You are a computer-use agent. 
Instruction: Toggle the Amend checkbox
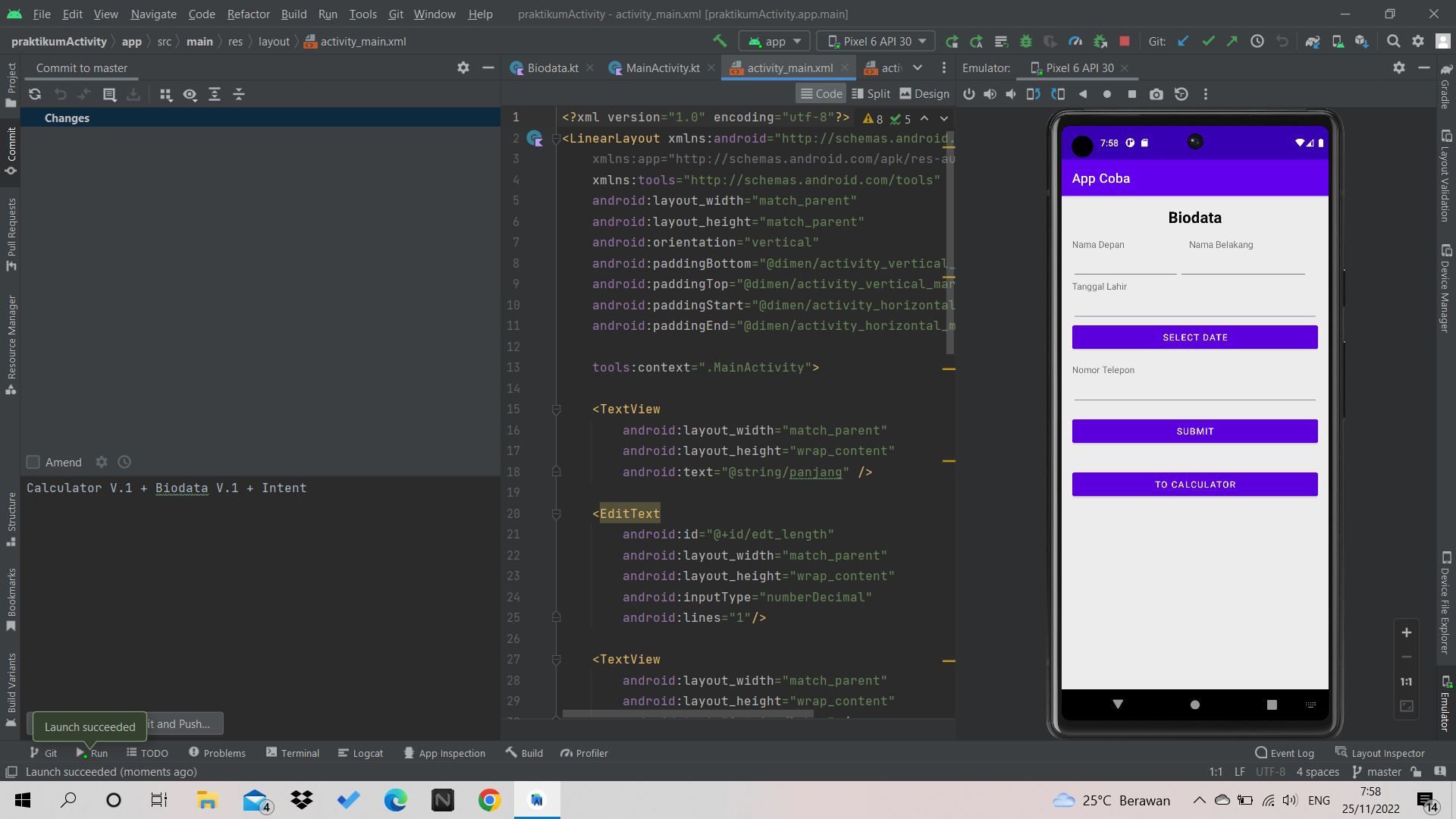point(33,462)
